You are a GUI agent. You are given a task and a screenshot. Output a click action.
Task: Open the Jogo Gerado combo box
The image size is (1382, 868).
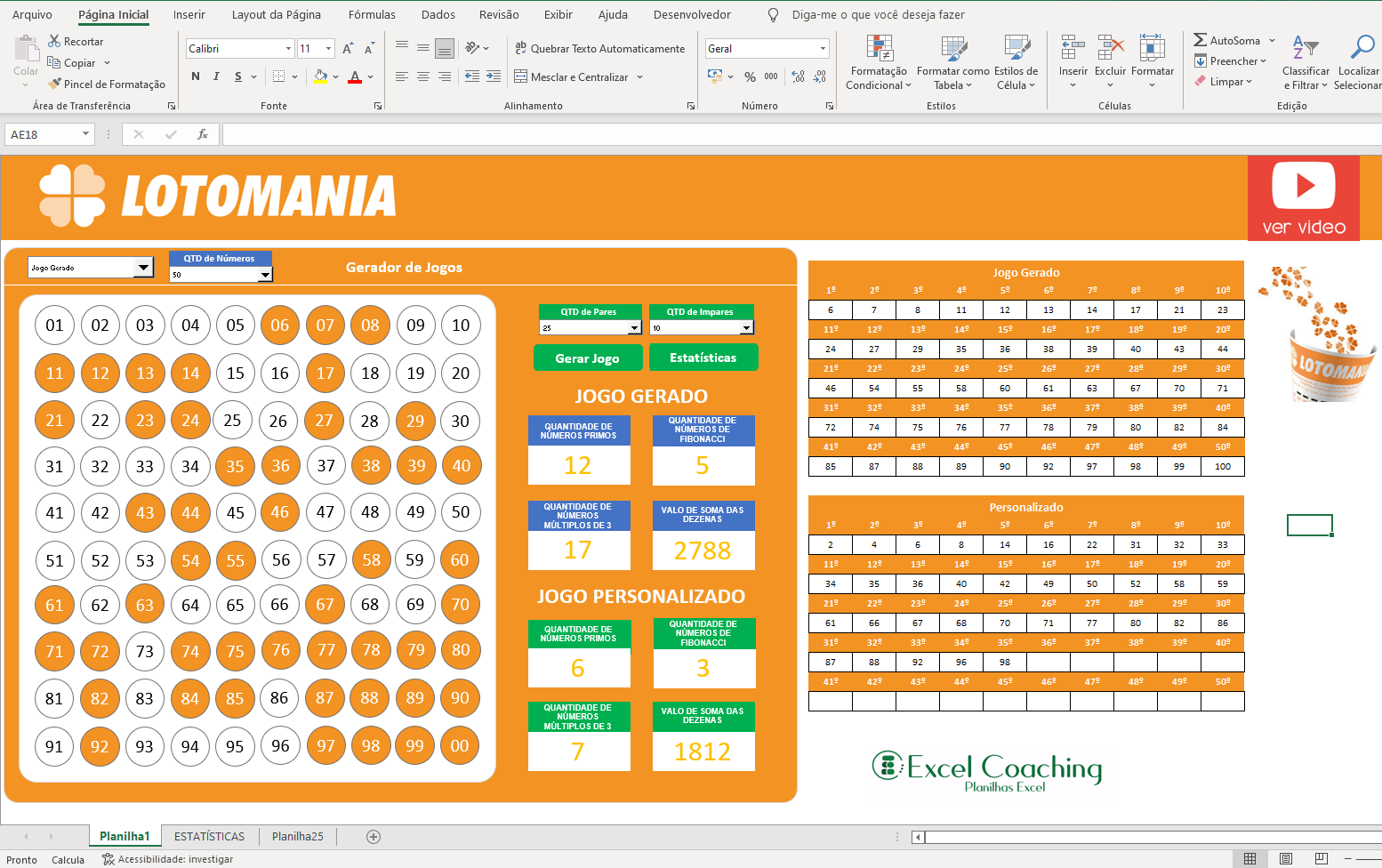coord(143,268)
